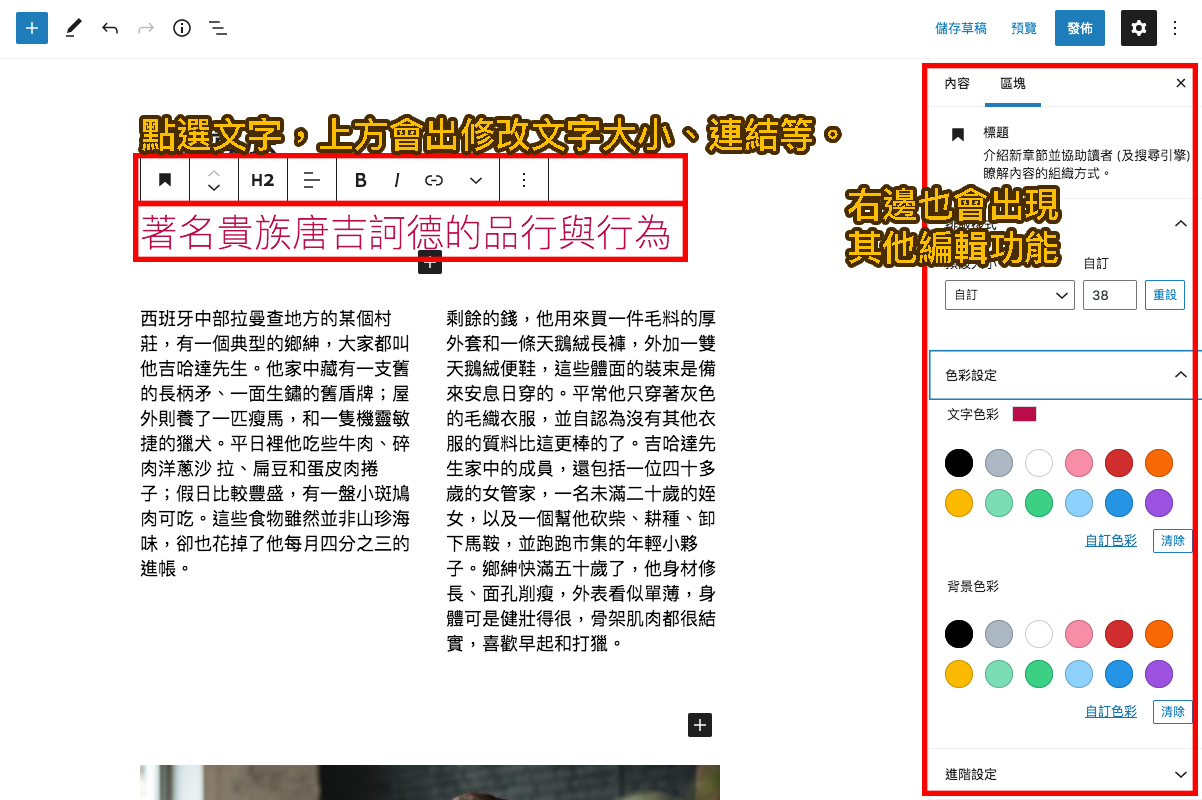Open the list view outline icon

point(217,28)
